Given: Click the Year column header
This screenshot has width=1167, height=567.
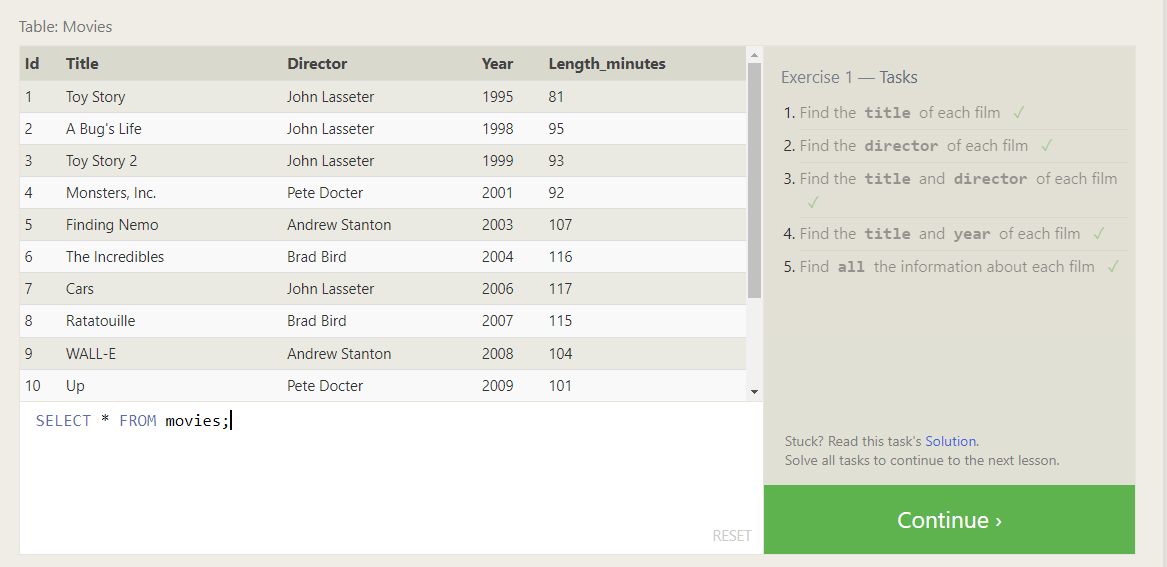Looking at the screenshot, I should pos(497,64).
